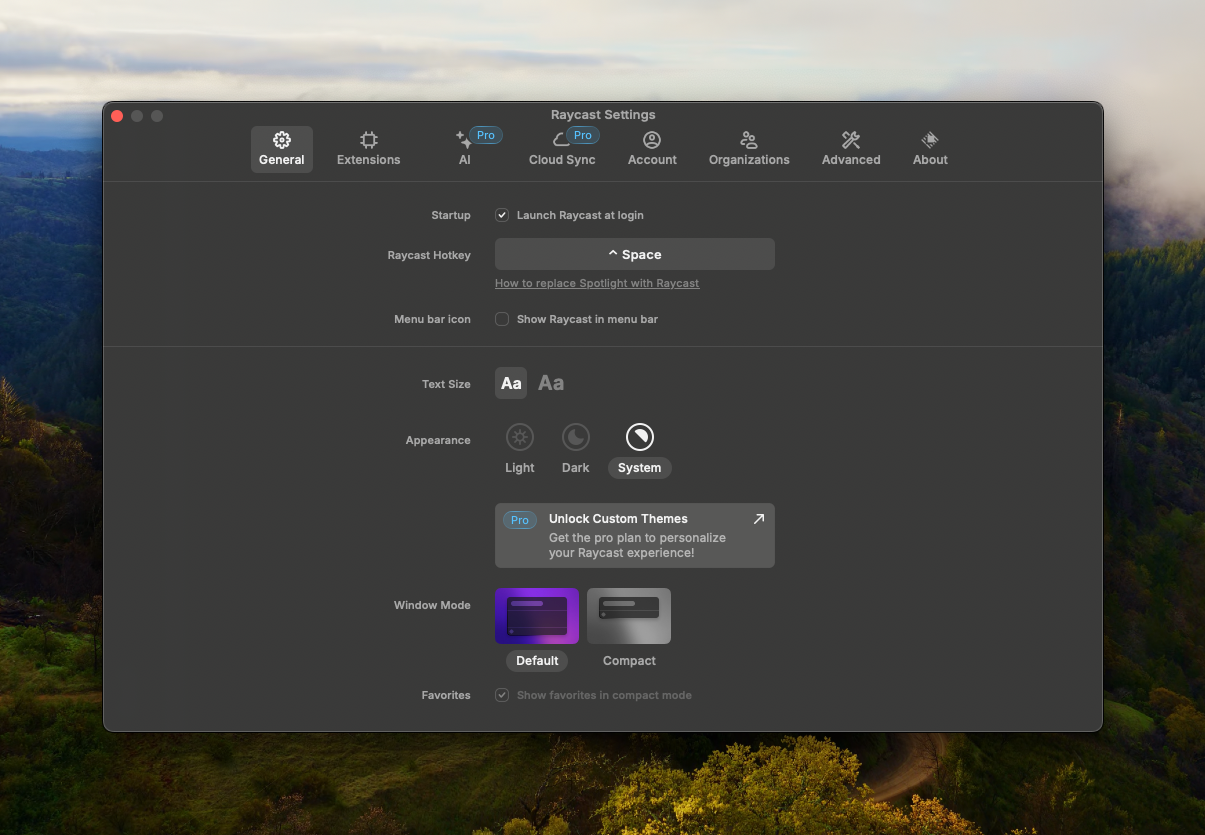This screenshot has height=835, width=1205.
Task: Select the Compact window mode thumbnail
Action: click(629, 616)
